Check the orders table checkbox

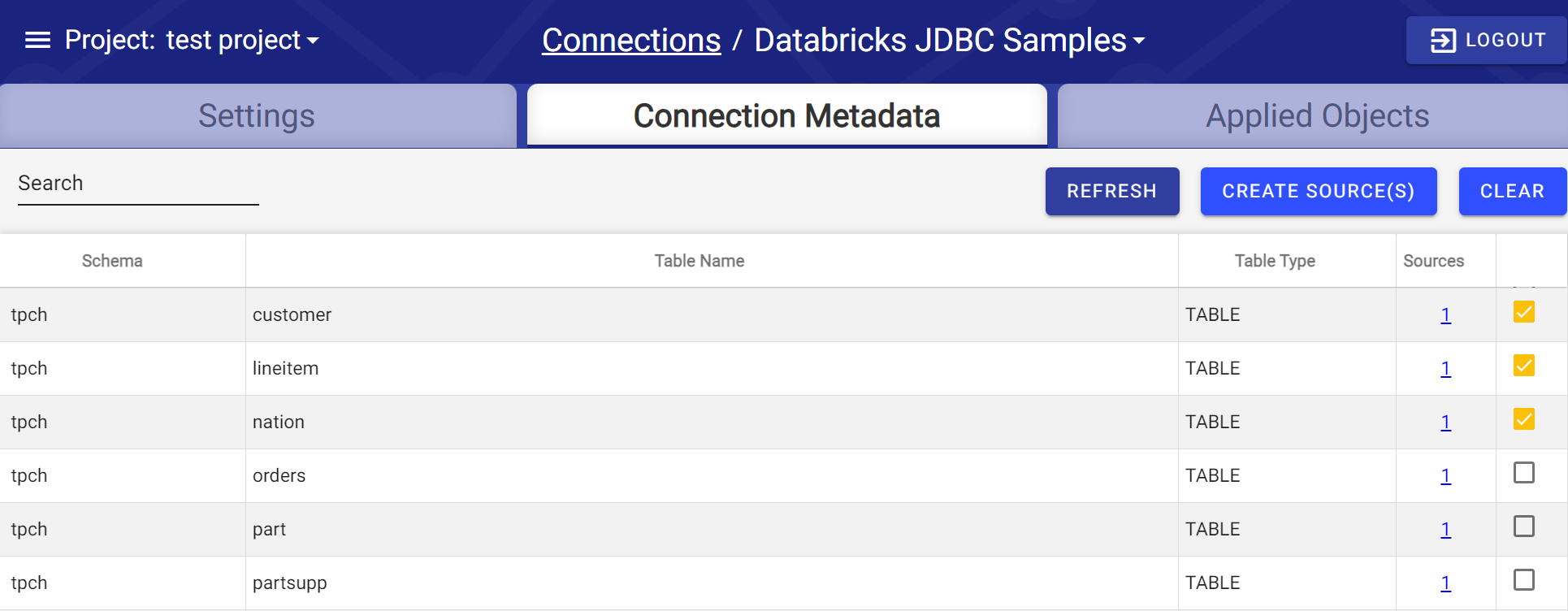point(1523,473)
